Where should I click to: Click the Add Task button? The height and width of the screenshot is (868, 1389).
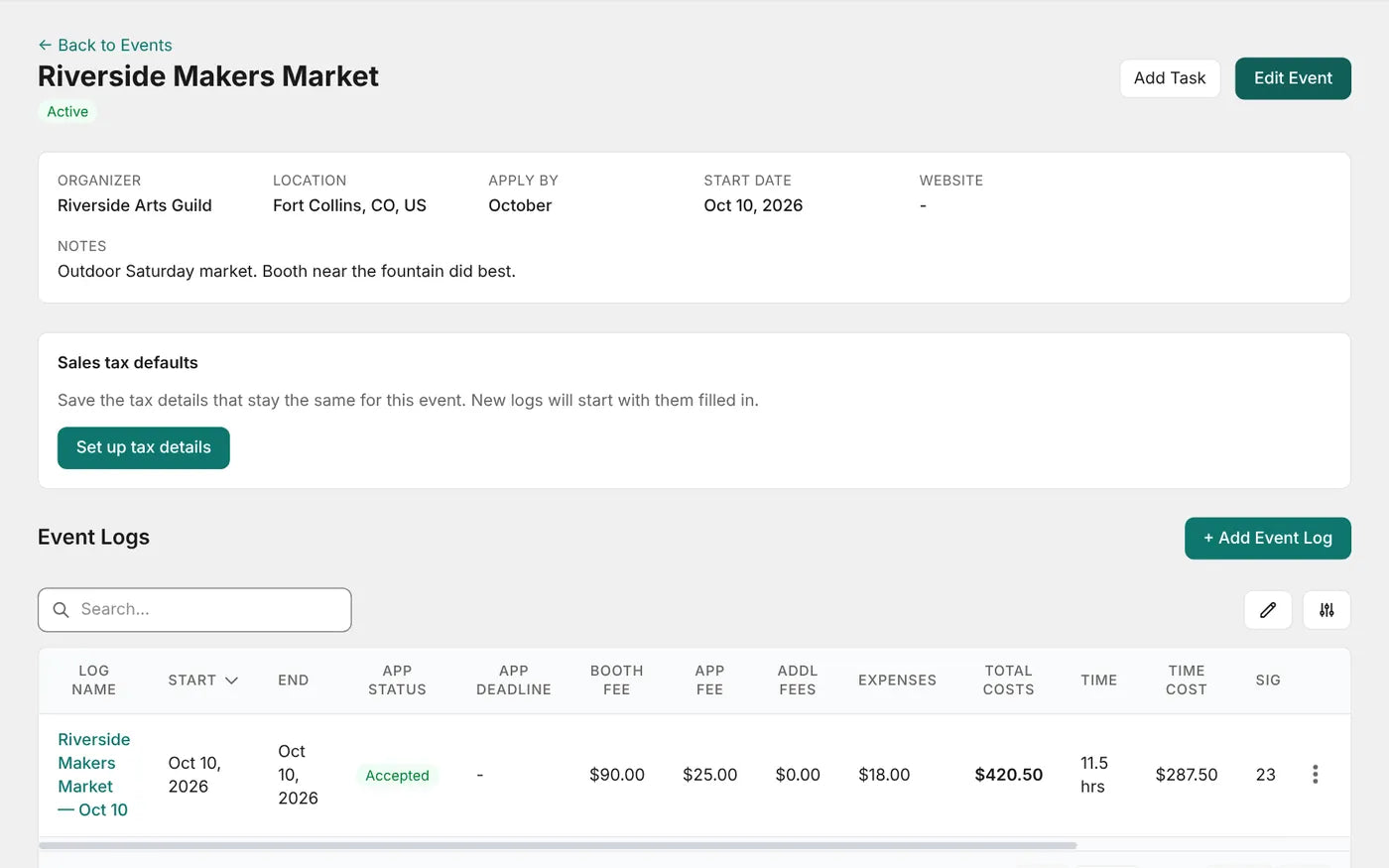1170,78
